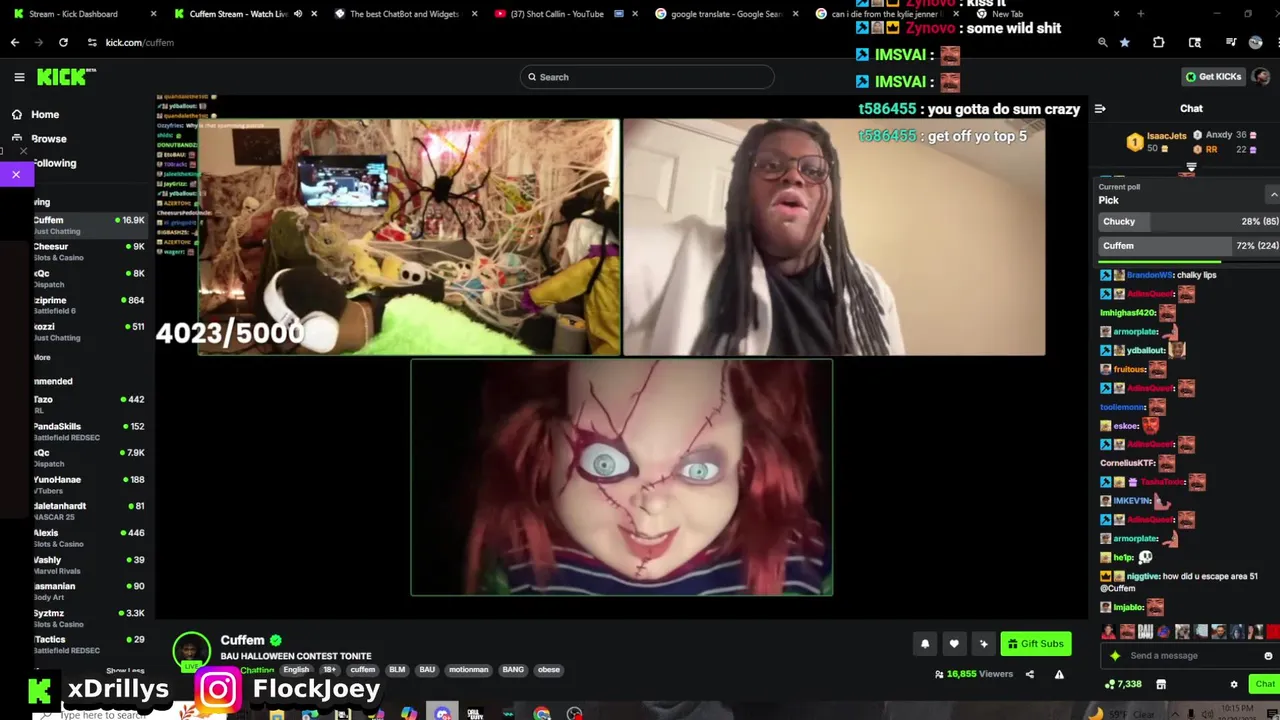Click the BLM tag

tap(397, 670)
